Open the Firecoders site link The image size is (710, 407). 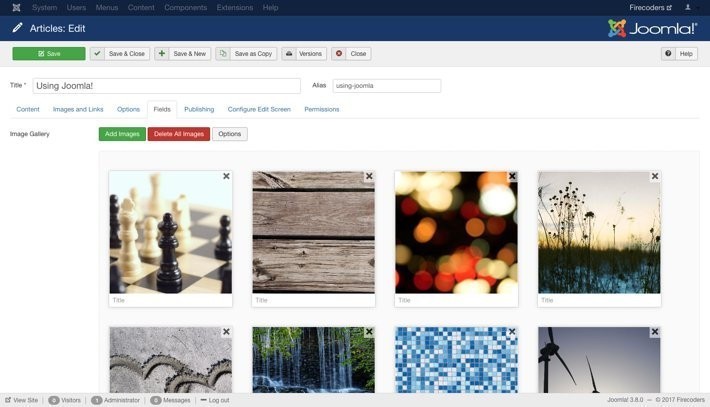coord(650,8)
